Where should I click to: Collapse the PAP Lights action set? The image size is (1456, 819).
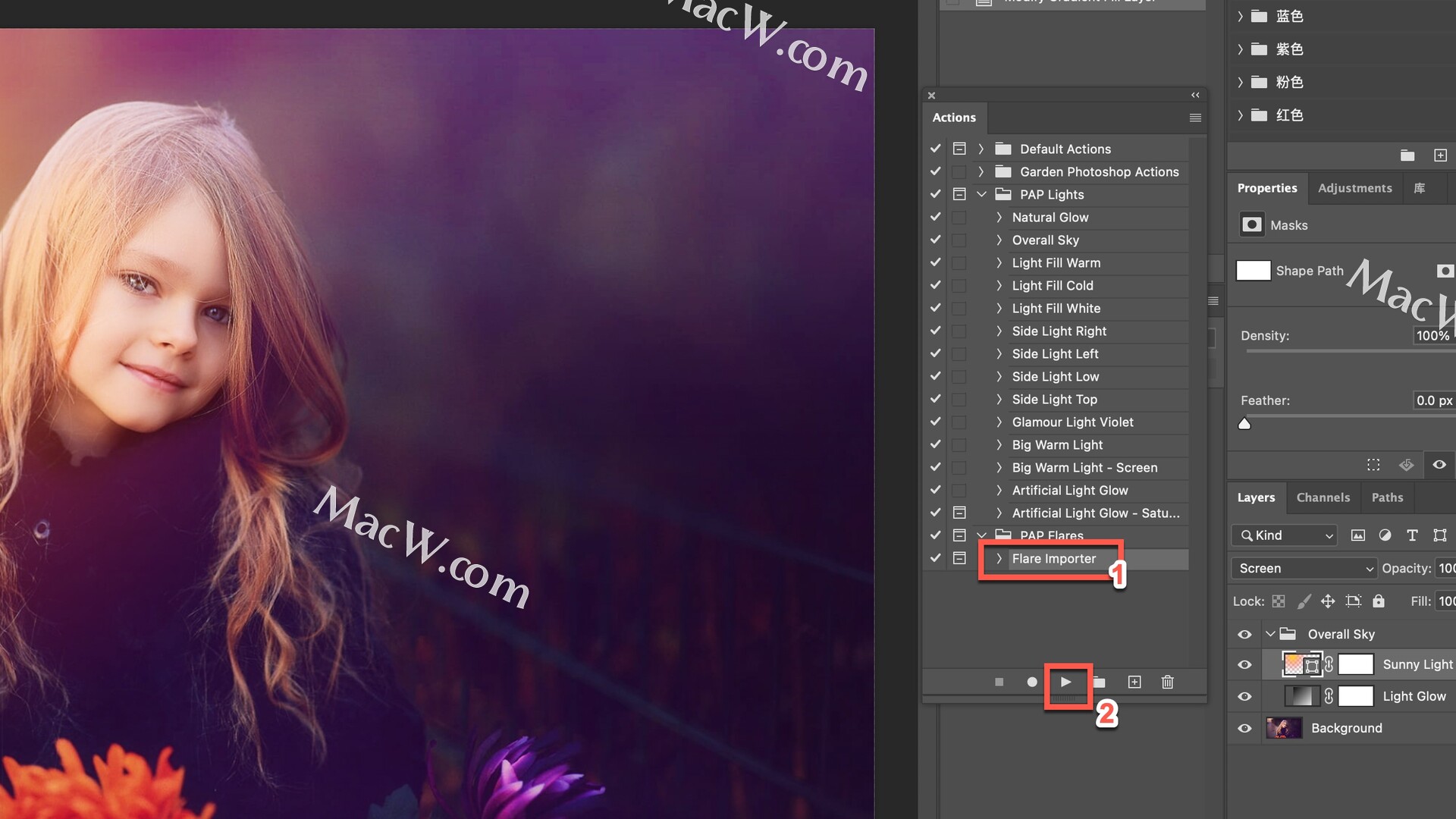(981, 194)
